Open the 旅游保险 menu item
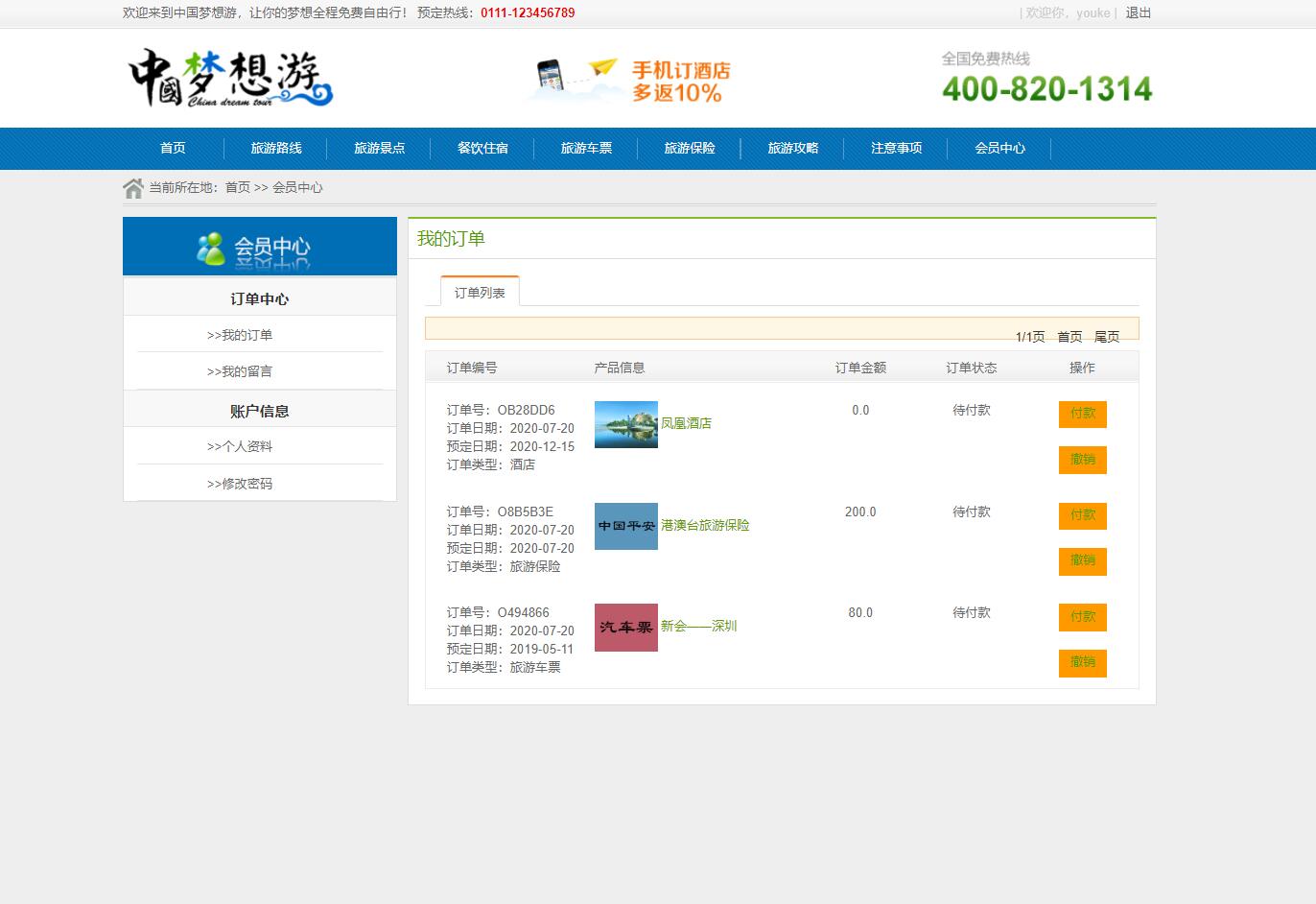The width and height of the screenshot is (1316, 904). point(689,148)
